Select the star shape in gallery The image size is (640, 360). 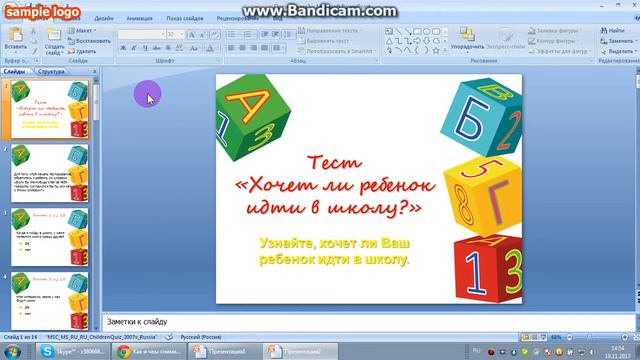point(436,50)
